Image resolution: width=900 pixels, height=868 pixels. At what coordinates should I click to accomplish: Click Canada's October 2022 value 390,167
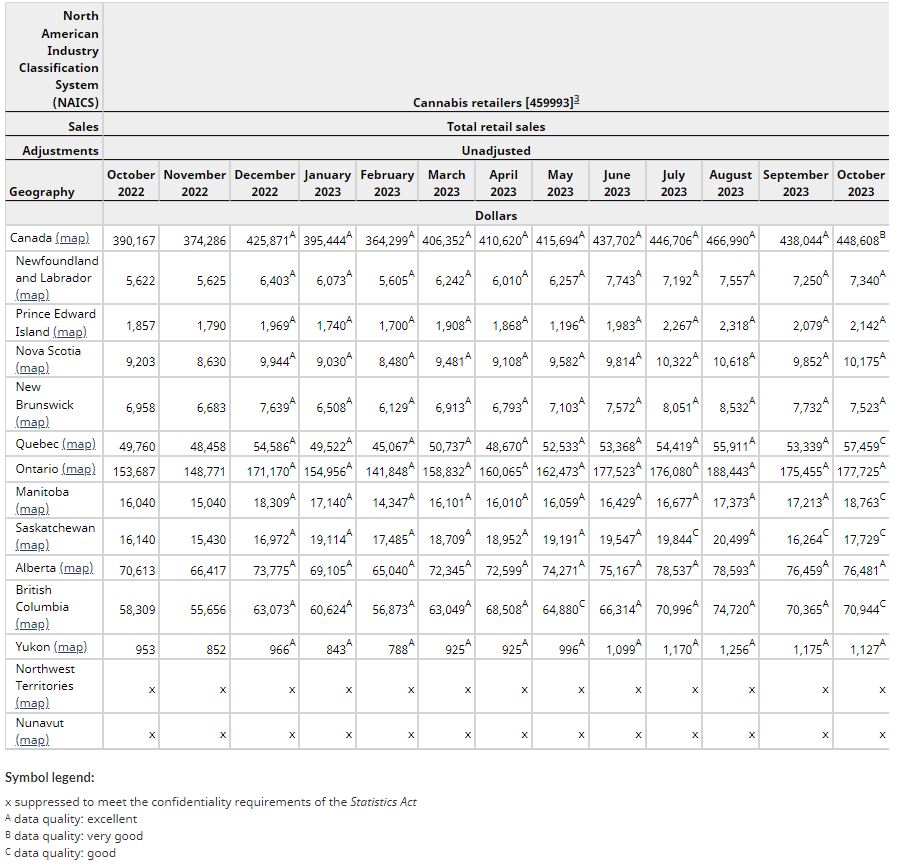point(134,240)
